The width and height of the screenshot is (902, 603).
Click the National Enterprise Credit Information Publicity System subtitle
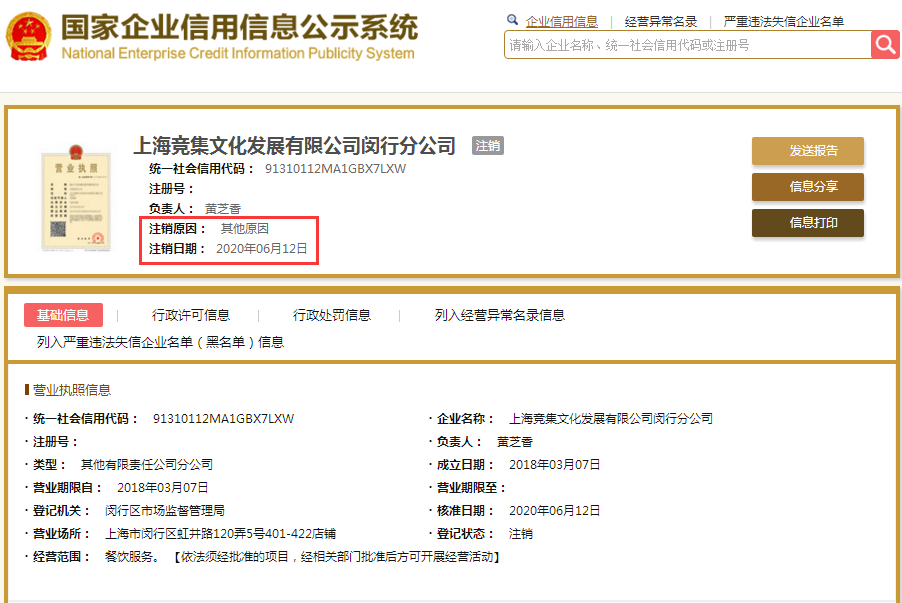pos(238,53)
